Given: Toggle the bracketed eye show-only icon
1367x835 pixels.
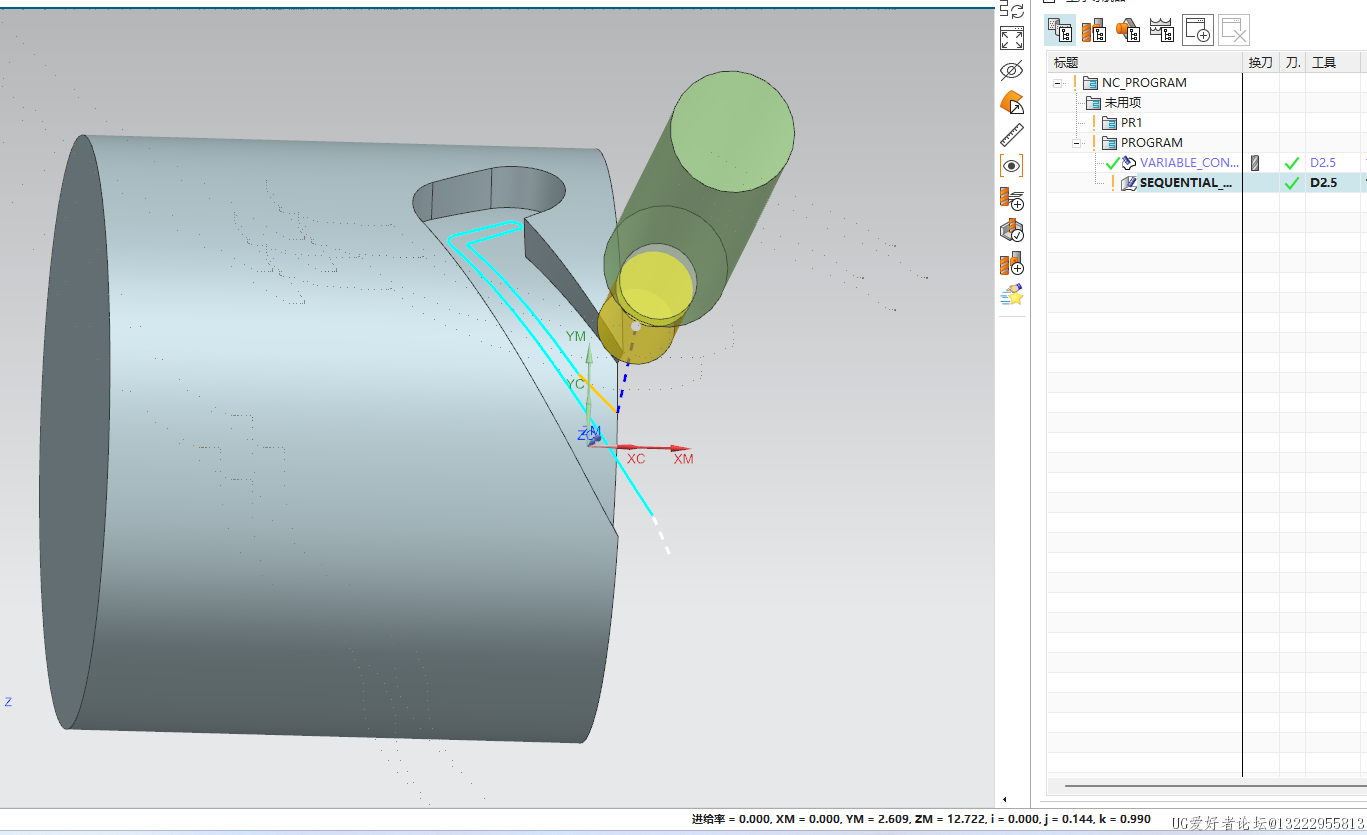Looking at the screenshot, I should click(1012, 166).
